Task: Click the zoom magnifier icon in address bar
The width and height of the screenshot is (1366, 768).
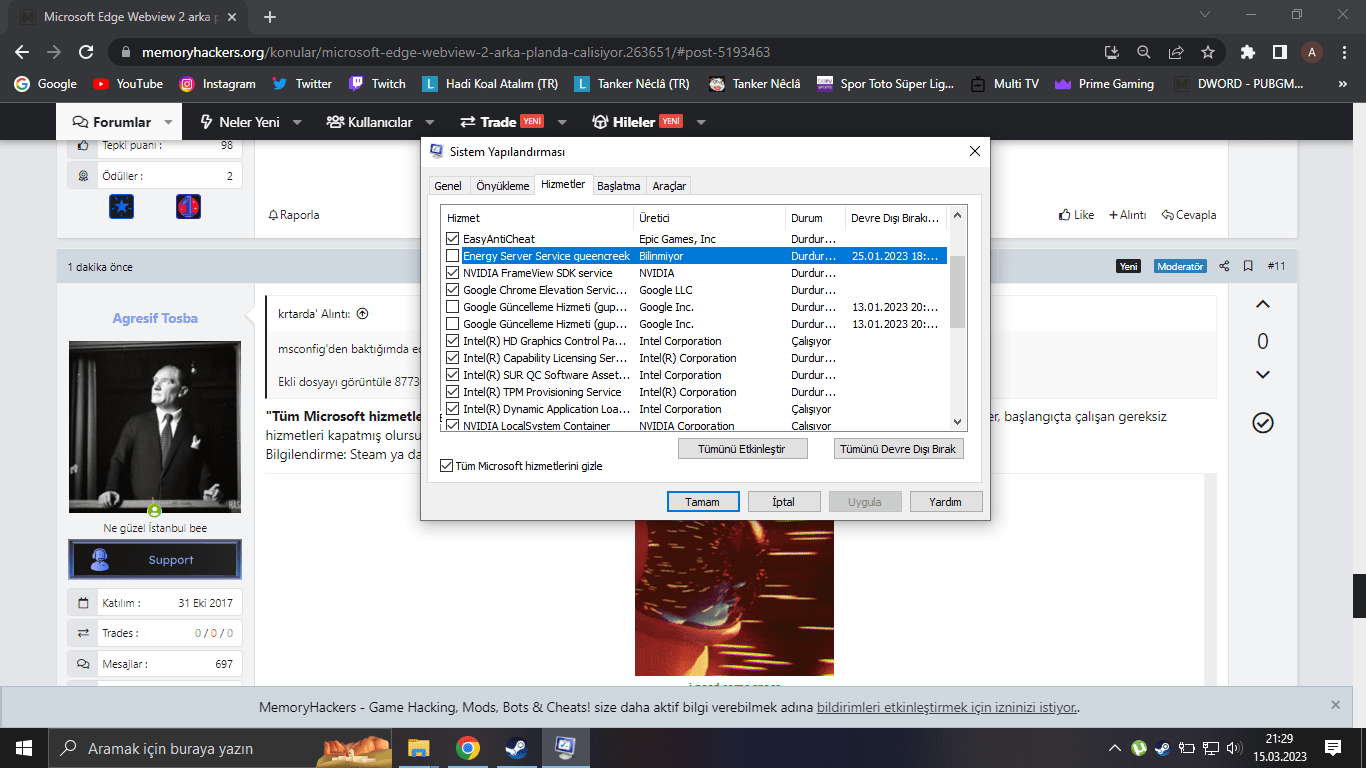Action: [x=1144, y=52]
